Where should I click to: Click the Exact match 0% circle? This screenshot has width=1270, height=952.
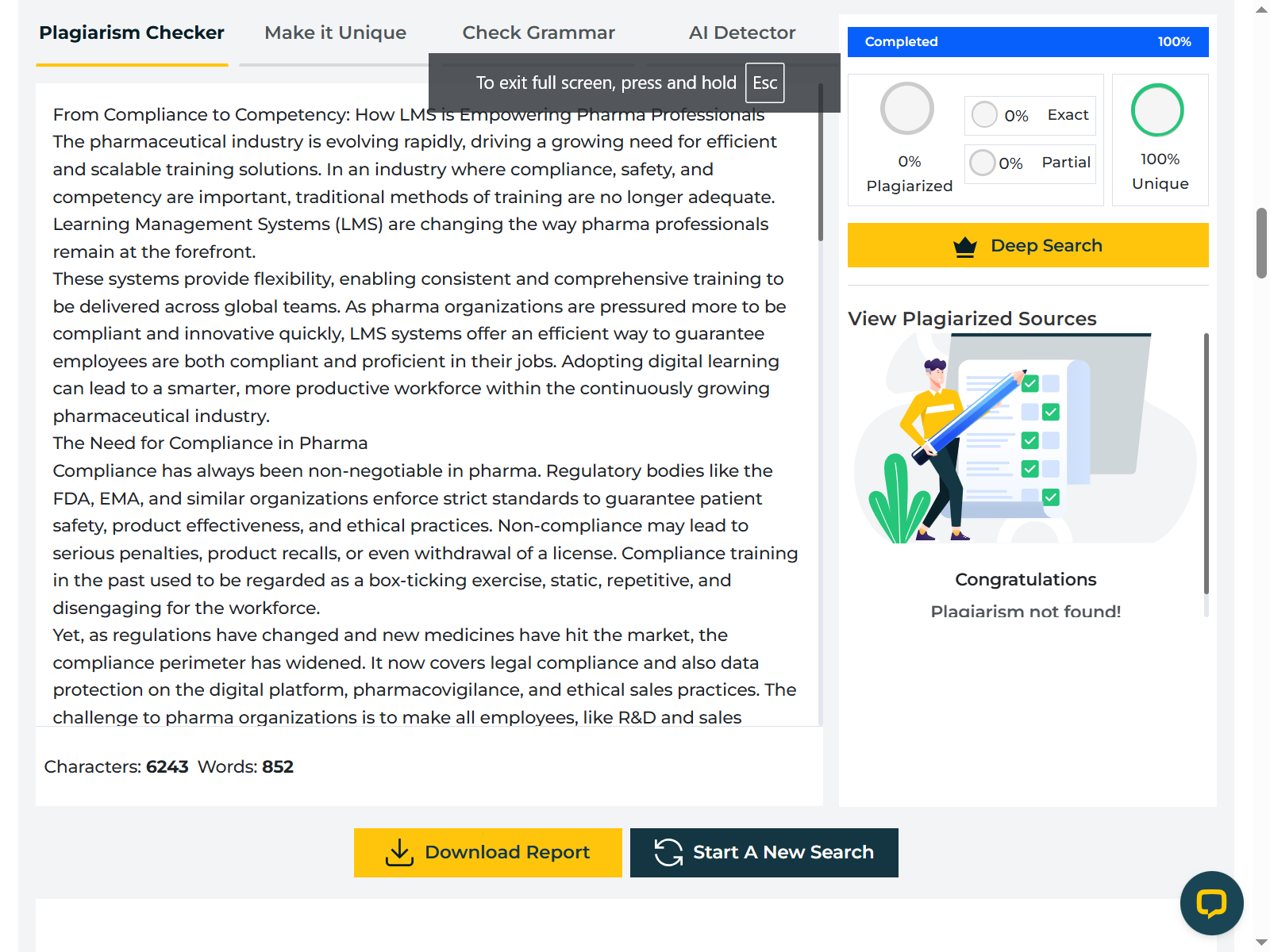click(x=984, y=114)
